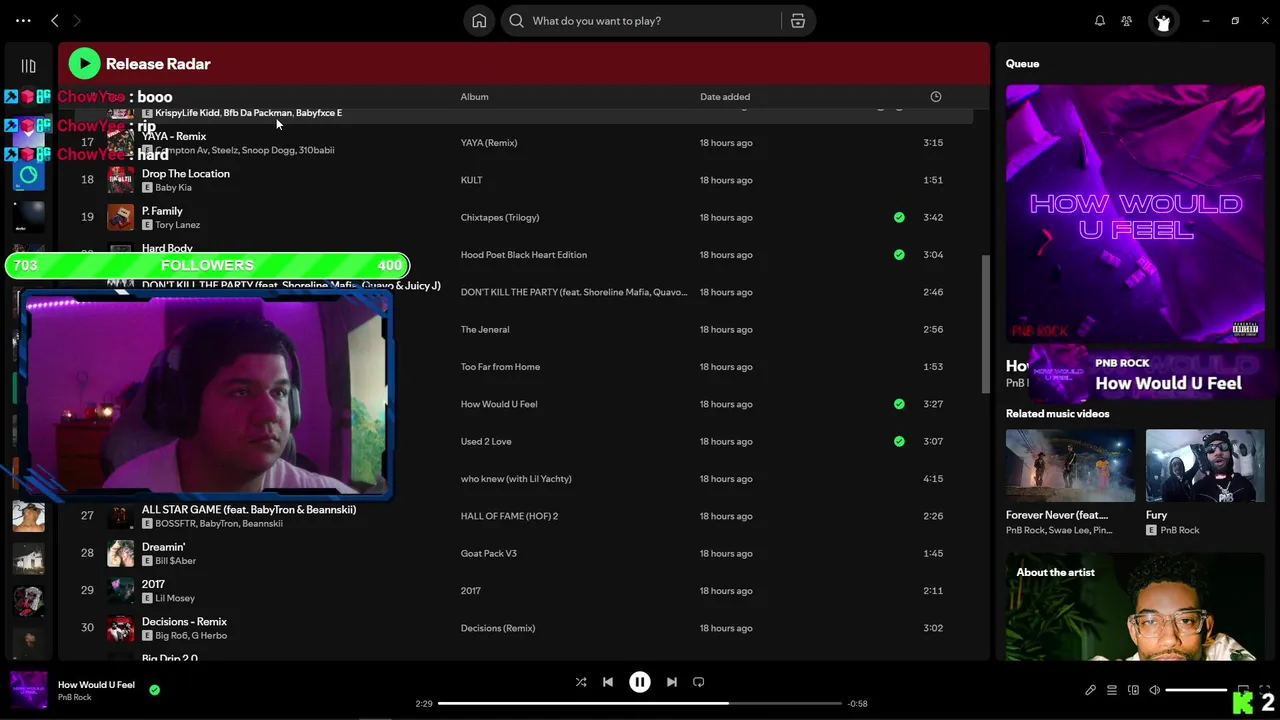Select the track 'ALL STAR GAME (feat. BabyTron & Beannskii)'

tap(249, 509)
